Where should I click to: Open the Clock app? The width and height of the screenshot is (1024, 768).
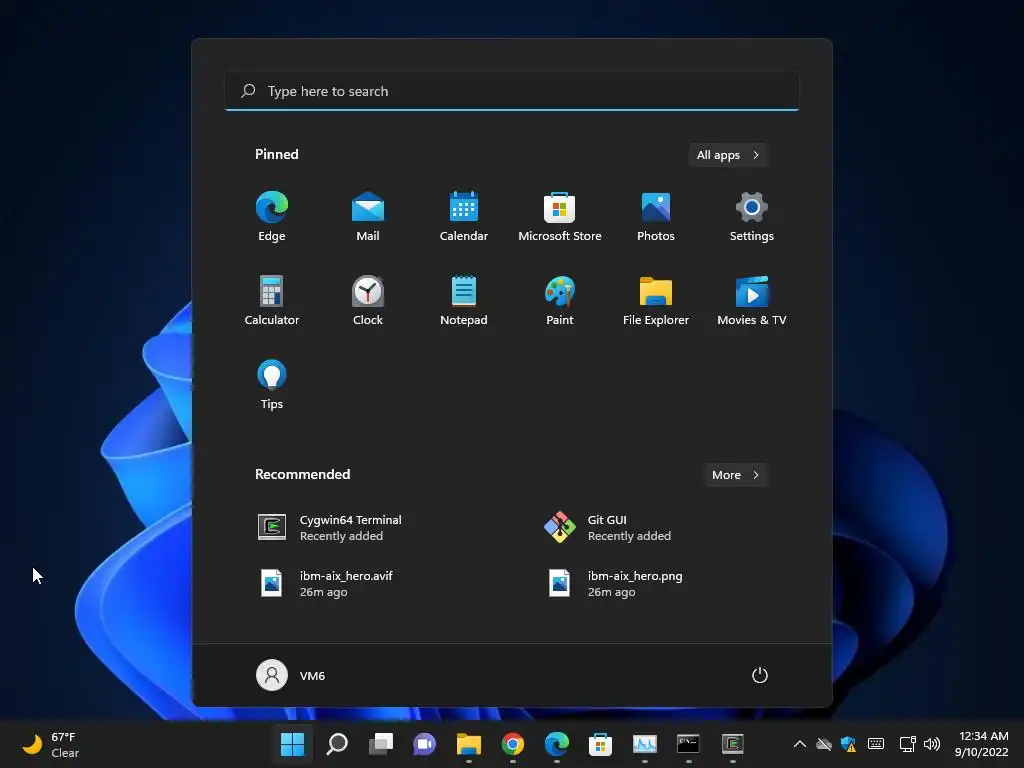368,300
